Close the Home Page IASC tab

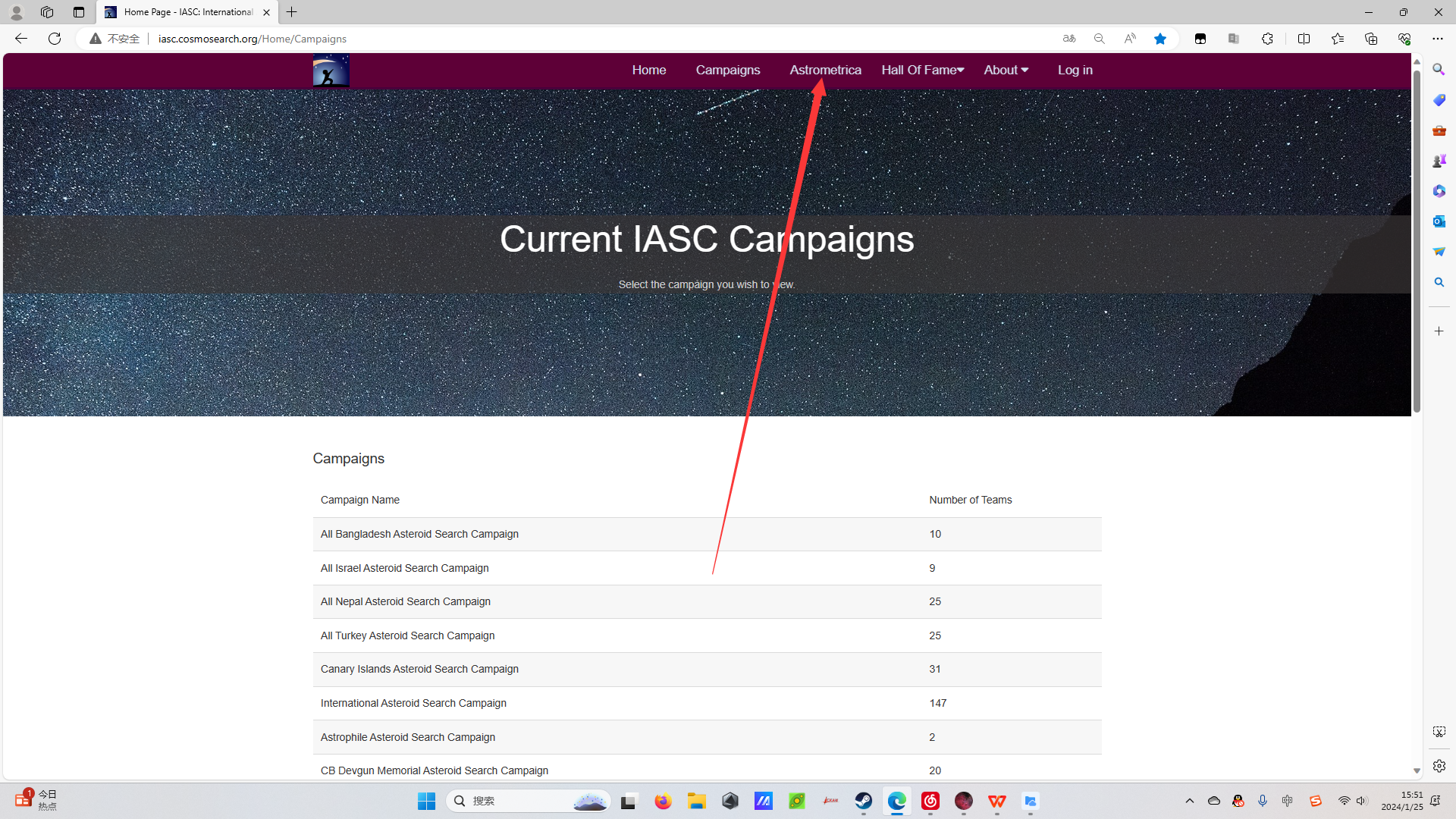[266, 12]
